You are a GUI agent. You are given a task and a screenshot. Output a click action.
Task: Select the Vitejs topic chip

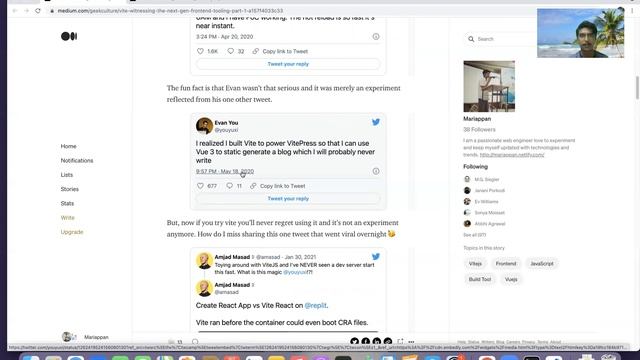(475, 264)
